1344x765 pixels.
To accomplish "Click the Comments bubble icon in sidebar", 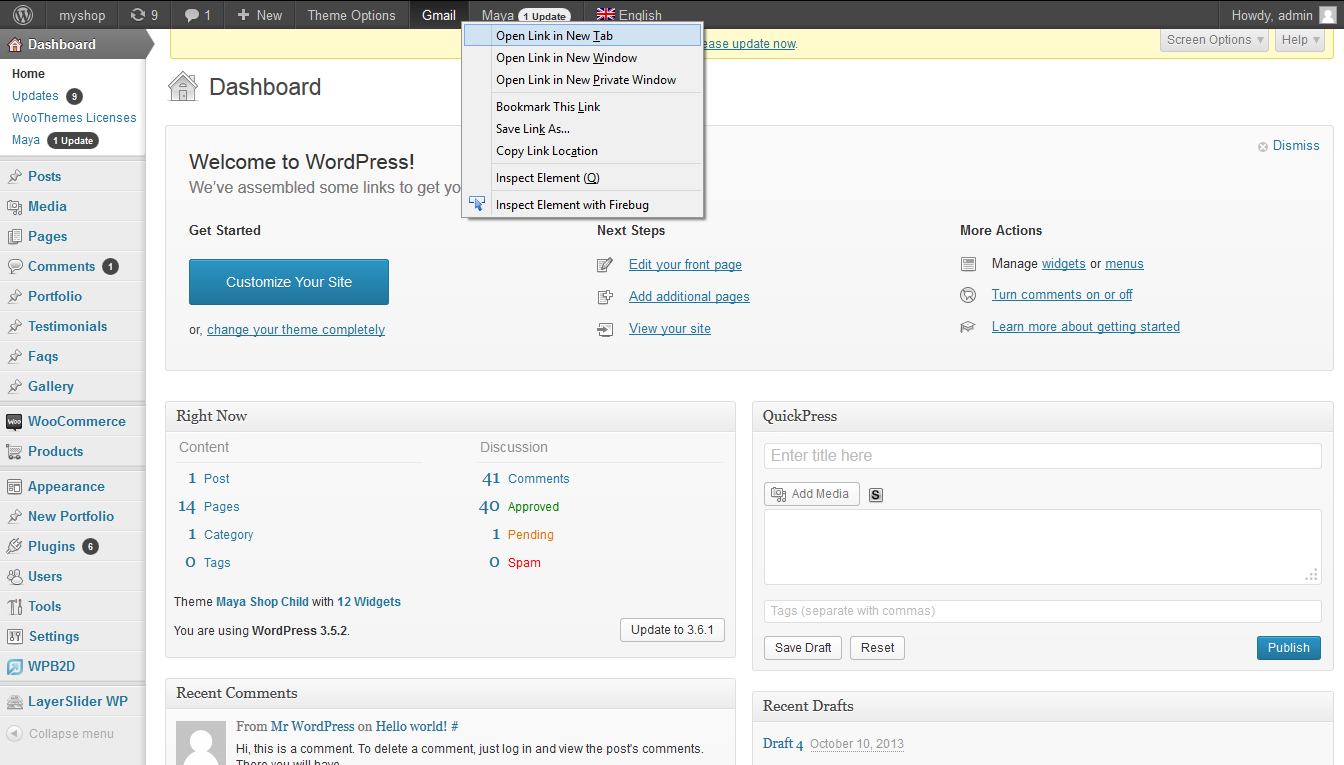I will tap(14, 266).
